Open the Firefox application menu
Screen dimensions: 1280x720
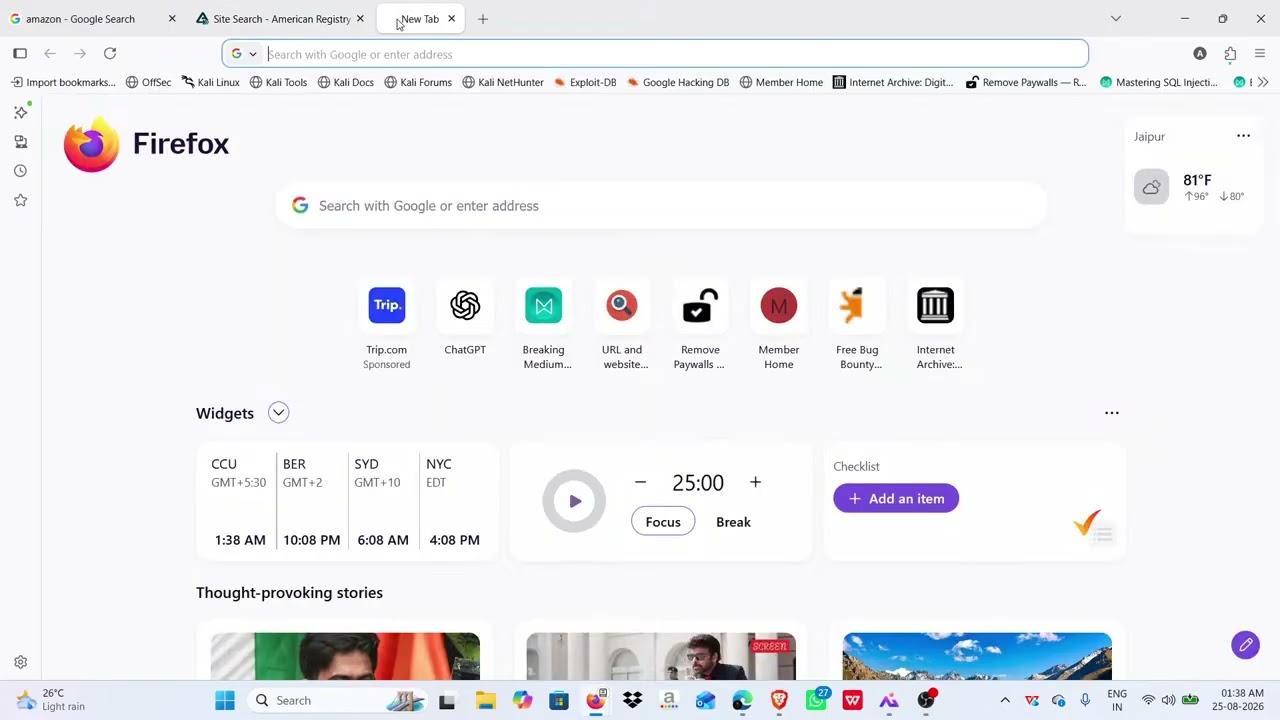[x=1260, y=54]
